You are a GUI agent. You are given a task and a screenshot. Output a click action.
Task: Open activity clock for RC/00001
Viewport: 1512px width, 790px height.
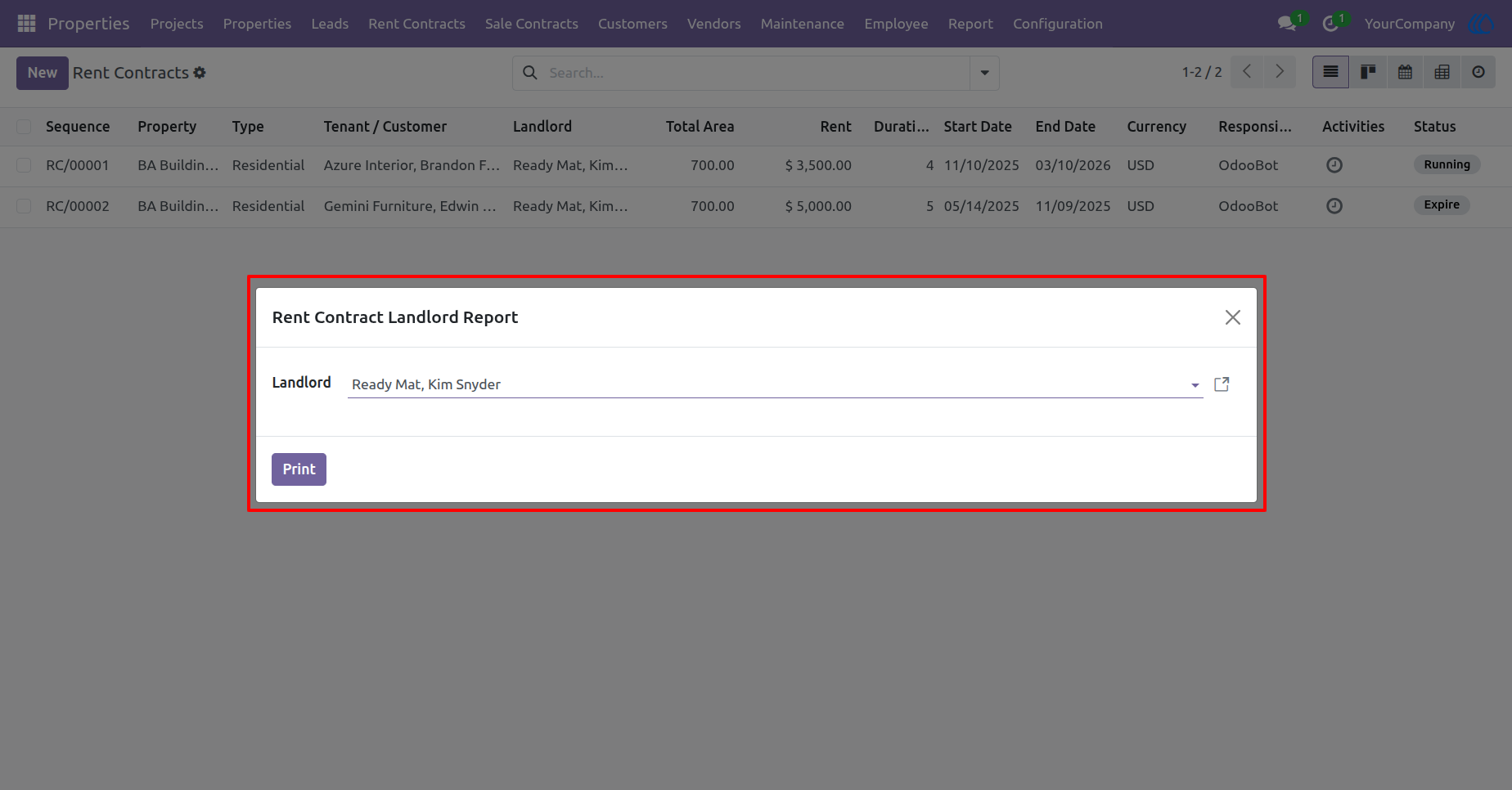pos(1334,165)
